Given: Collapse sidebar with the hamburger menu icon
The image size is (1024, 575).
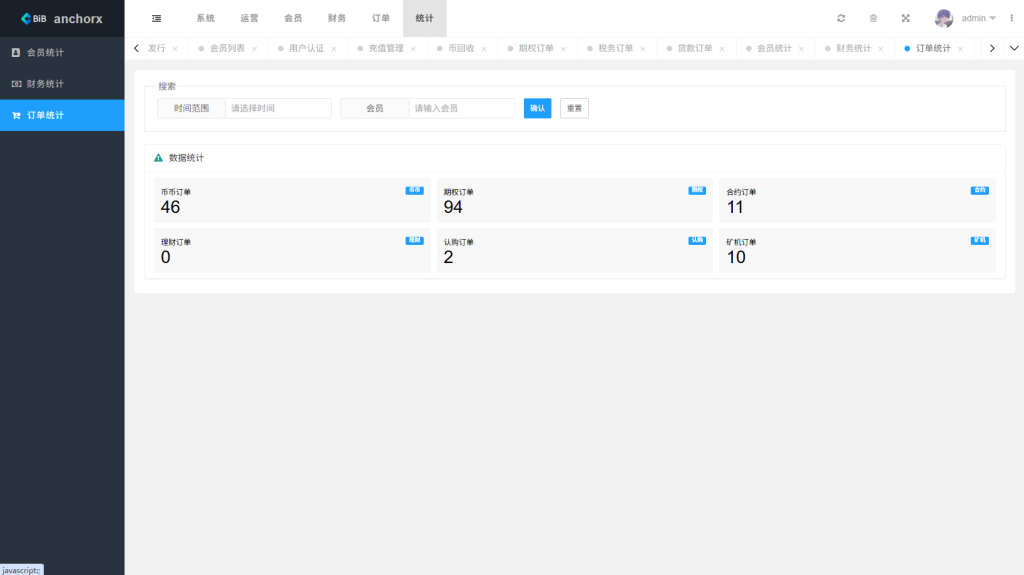Looking at the screenshot, I should pos(156,18).
